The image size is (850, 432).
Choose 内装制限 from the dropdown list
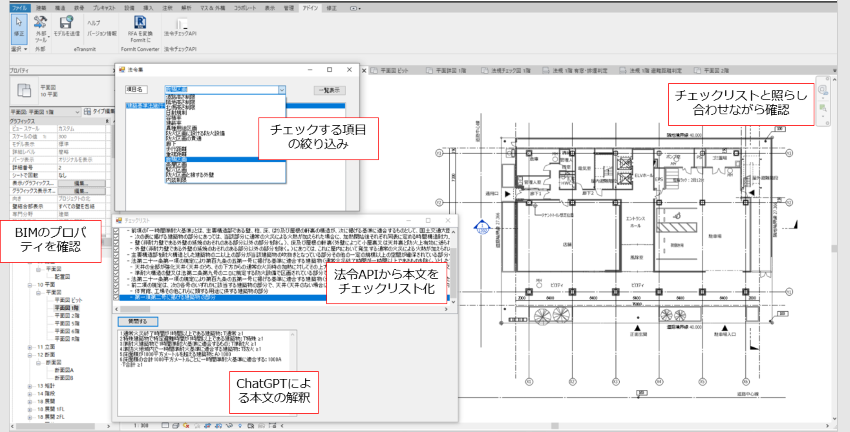(174, 179)
